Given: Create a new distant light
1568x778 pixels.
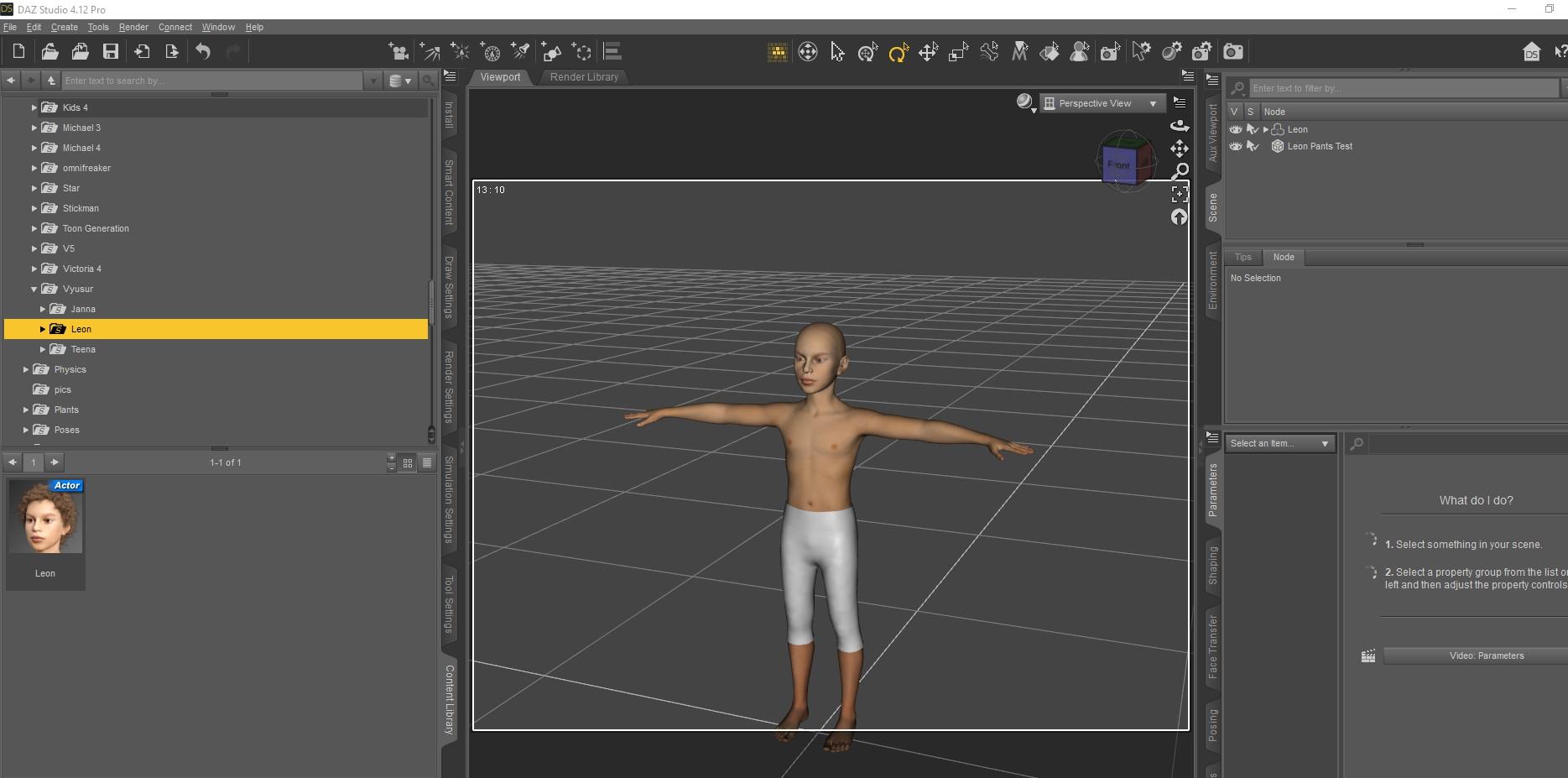Looking at the screenshot, I should click(x=430, y=52).
